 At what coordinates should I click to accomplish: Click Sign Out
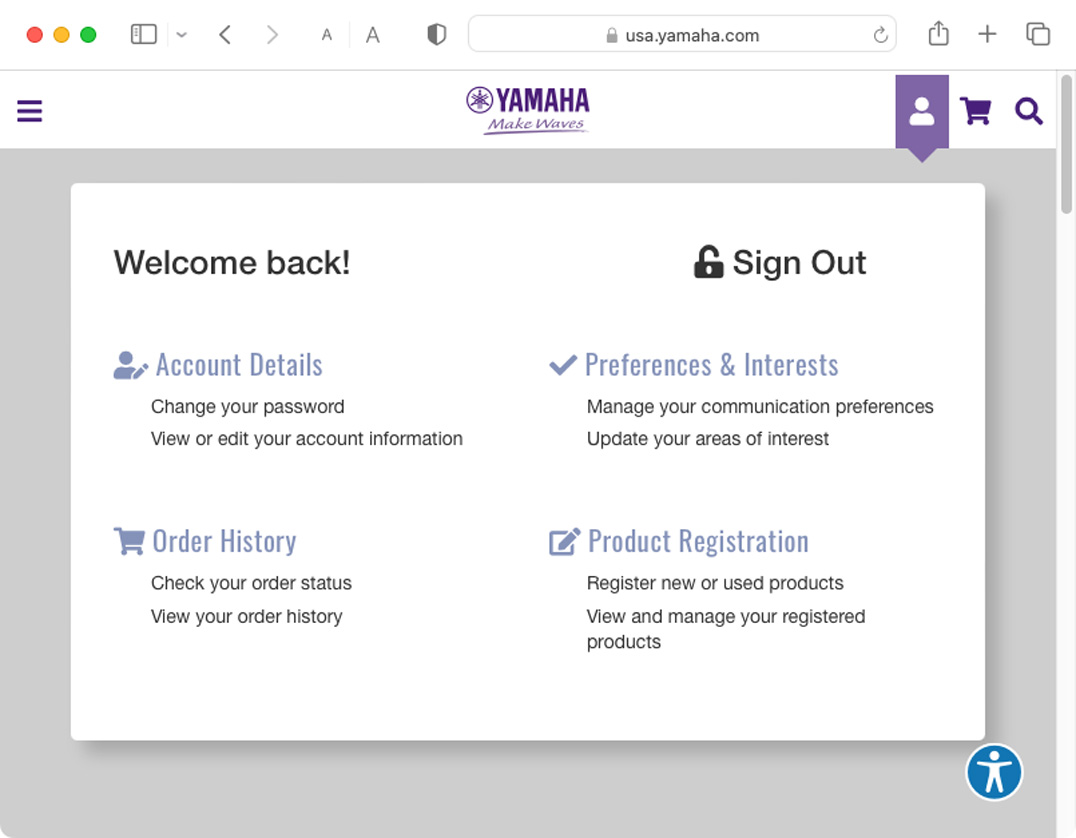pos(780,262)
